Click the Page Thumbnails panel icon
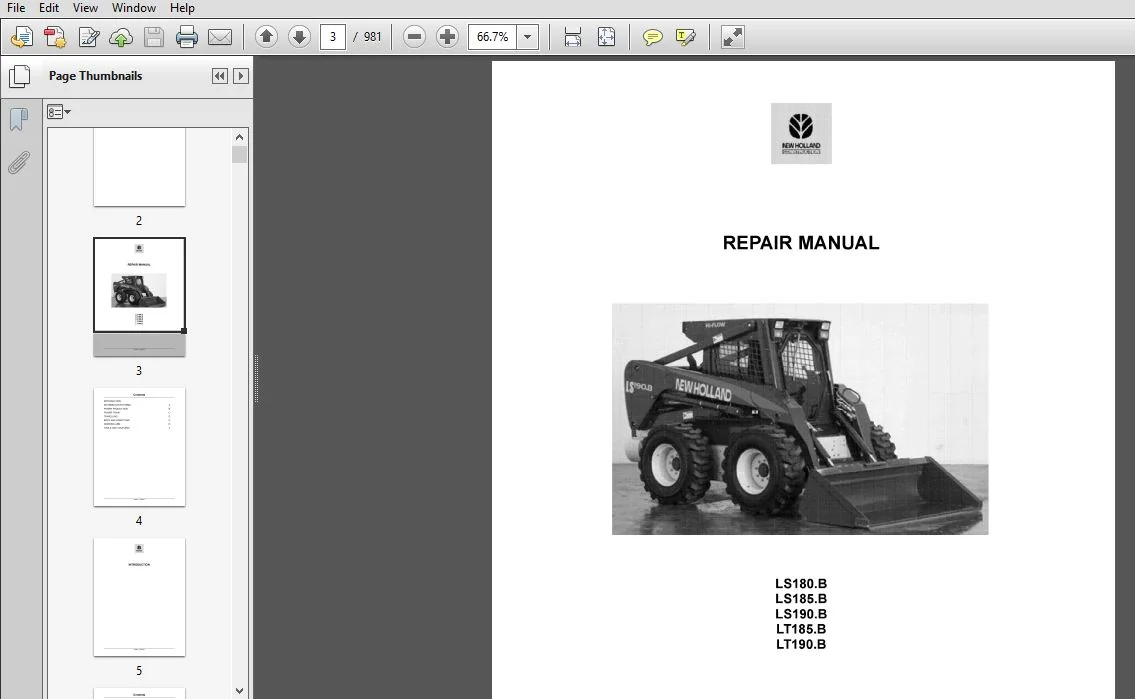This screenshot has height=699, width=1135. pyautogui.click(x=20, y=75)
